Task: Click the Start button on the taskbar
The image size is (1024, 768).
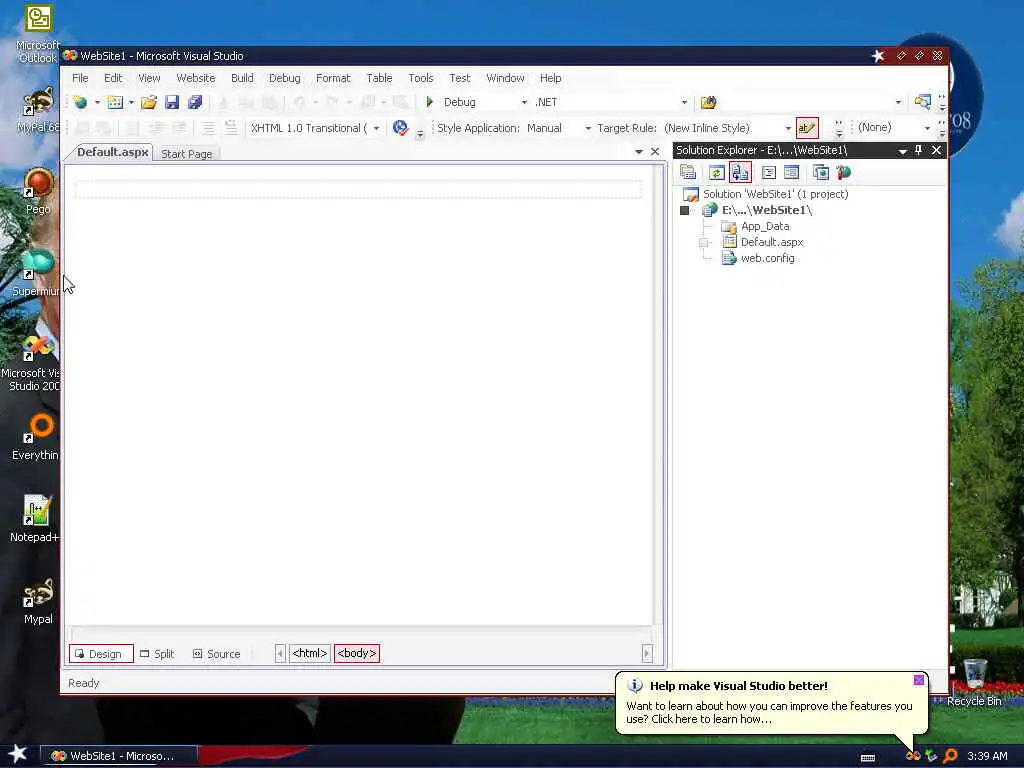Action: [18, 754]
